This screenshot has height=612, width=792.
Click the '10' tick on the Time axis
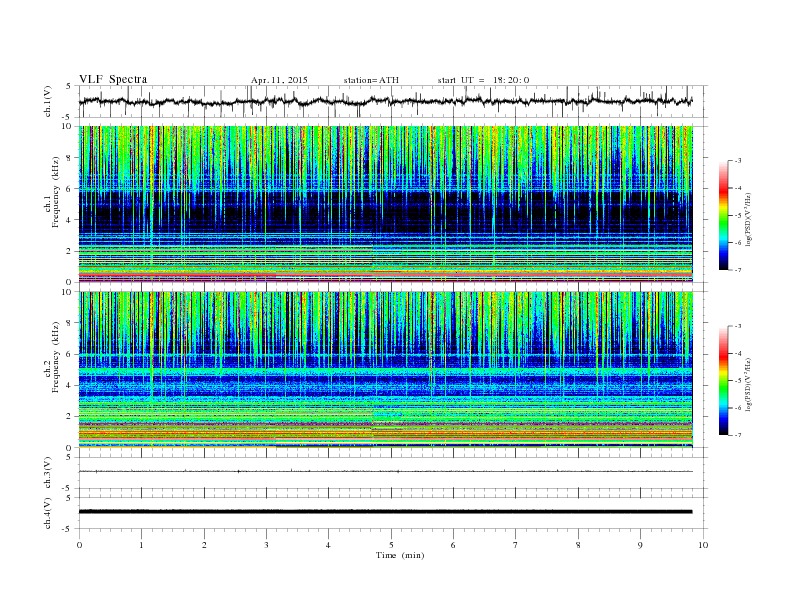point(703,545)
